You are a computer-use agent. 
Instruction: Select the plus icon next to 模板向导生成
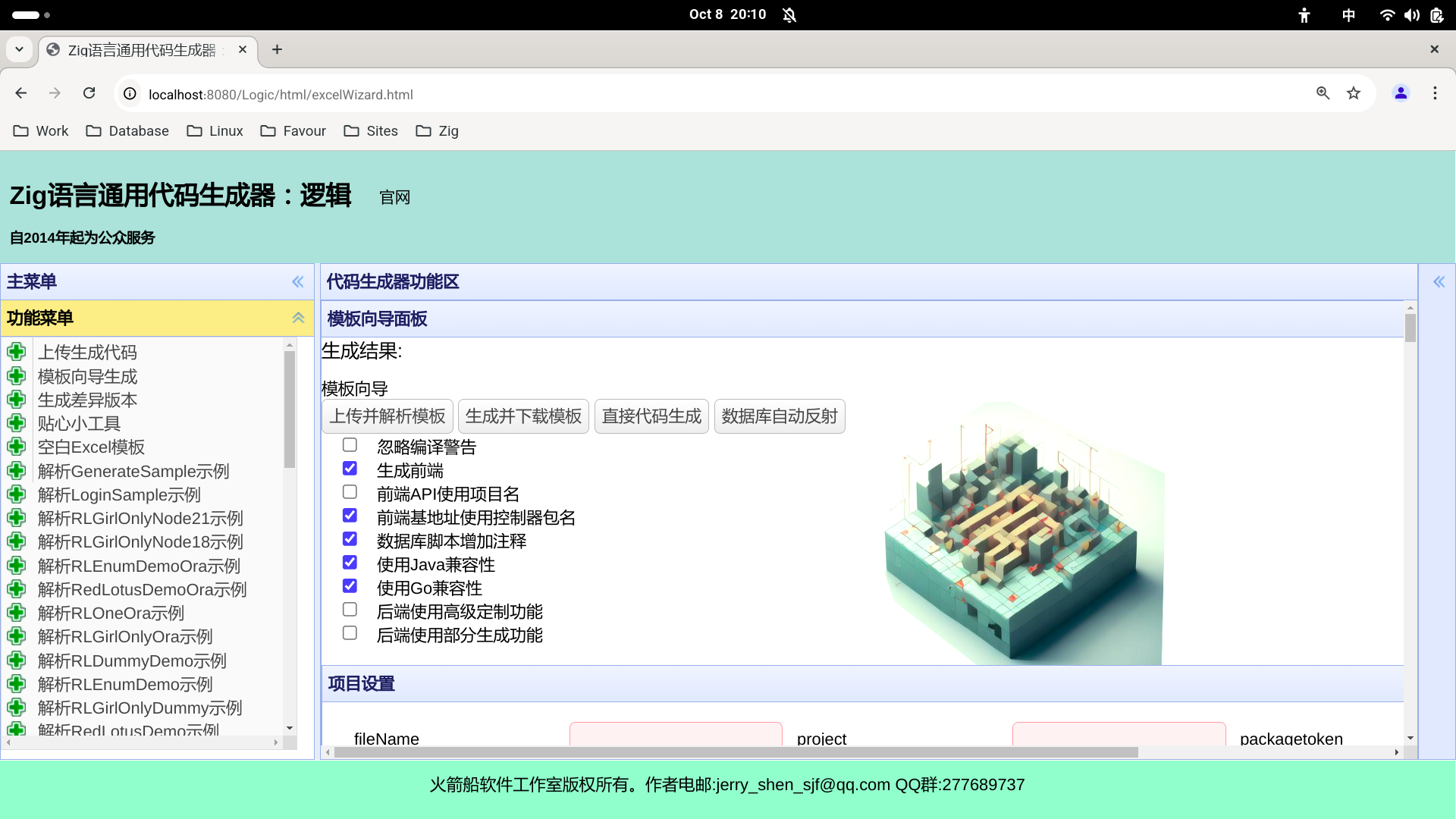[x=17, y=375]
